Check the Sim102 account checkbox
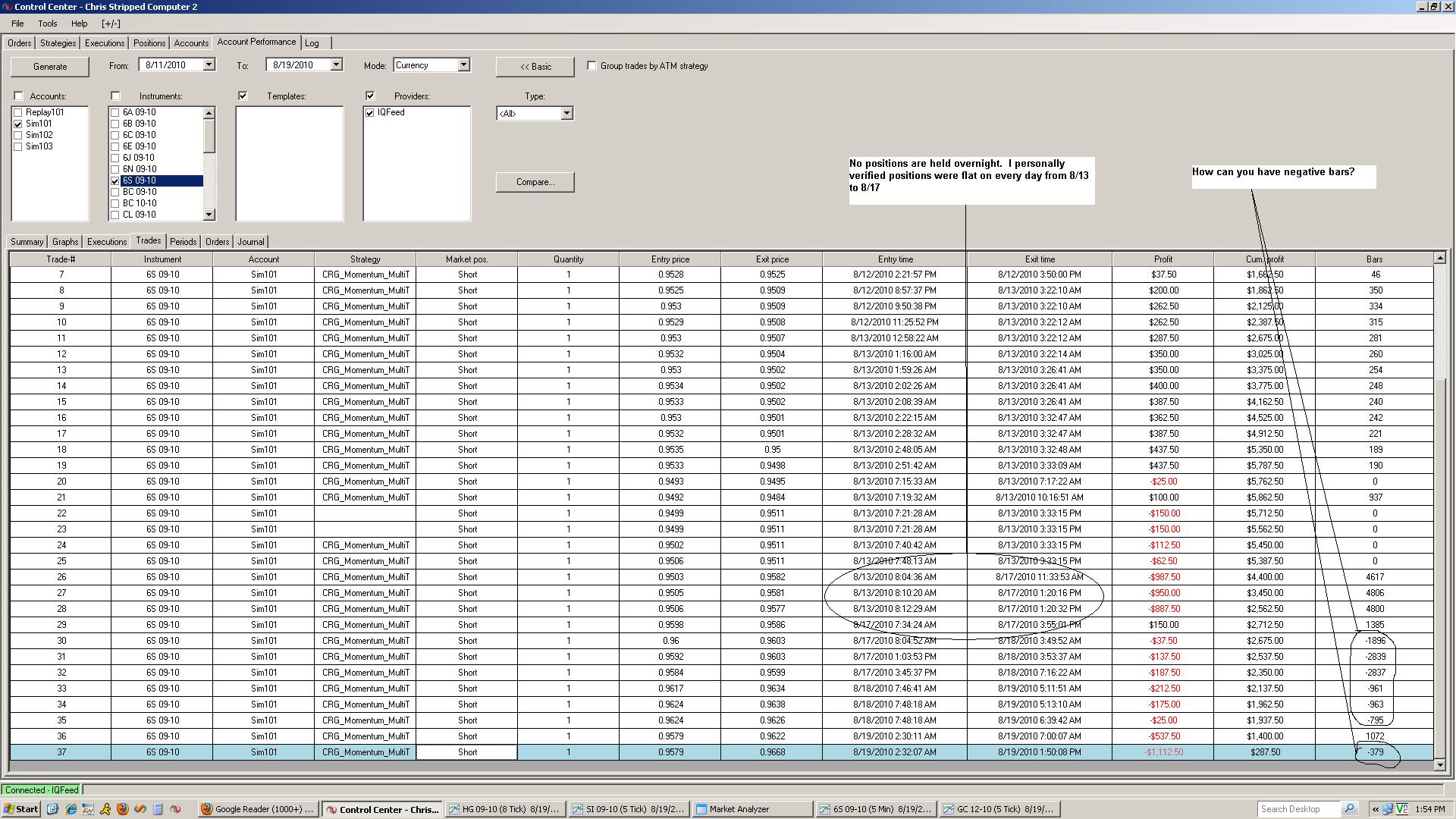The height and width of the screenshot is (819, 1456). click(x=18, y=135)
